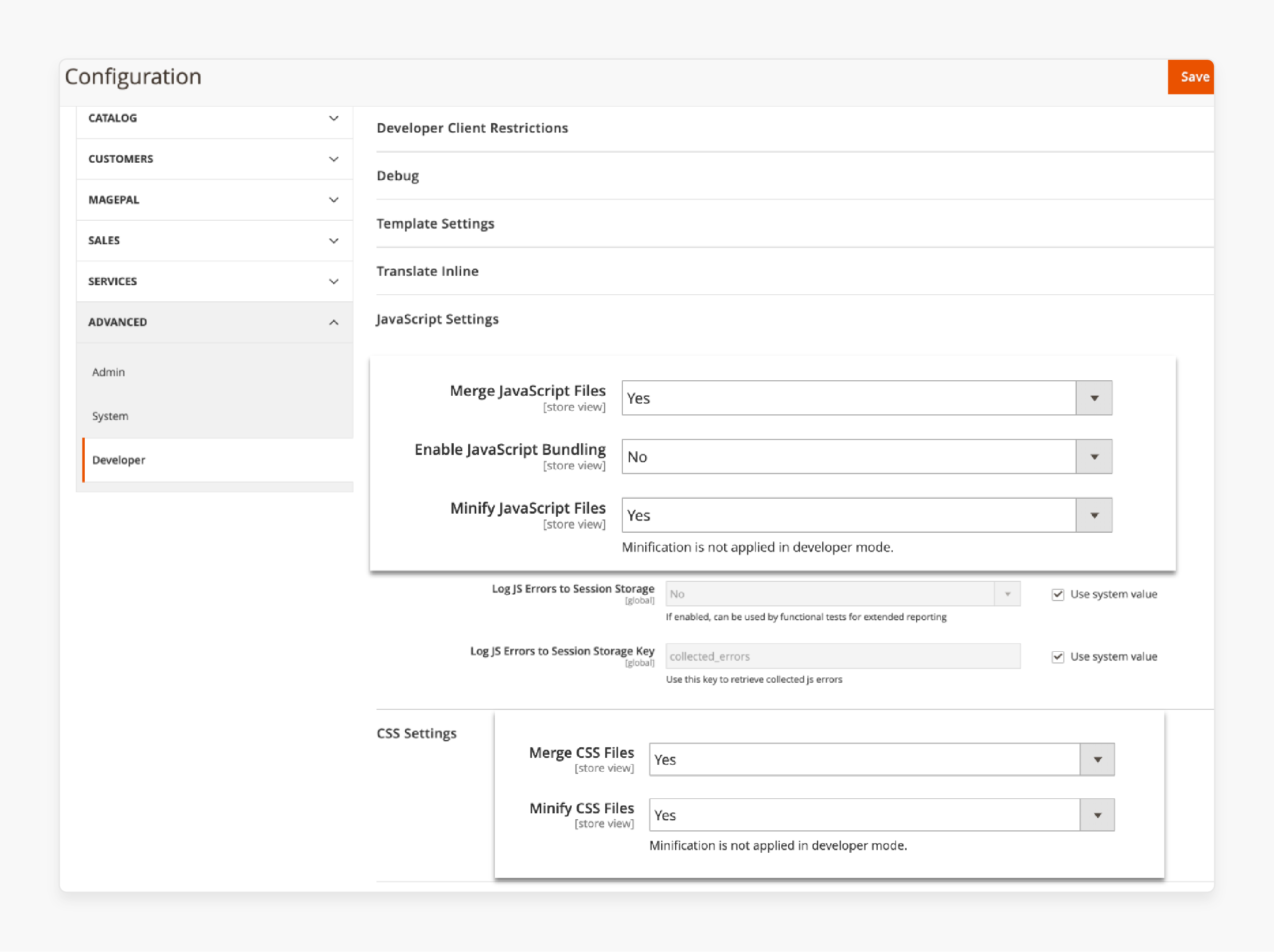Screen dimensions: 1274x952
Task: Open the Developer Client Restrictions section
Action: (x=472, y=128)
